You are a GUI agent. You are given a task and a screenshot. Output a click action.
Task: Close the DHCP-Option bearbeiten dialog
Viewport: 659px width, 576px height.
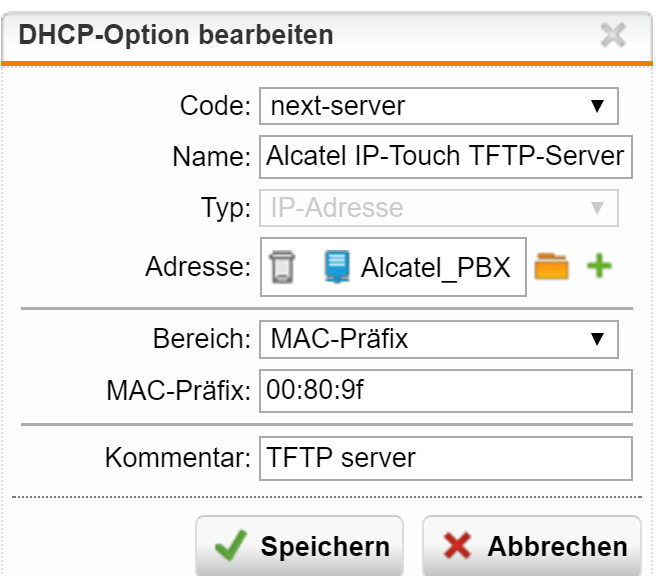point(613,35)
